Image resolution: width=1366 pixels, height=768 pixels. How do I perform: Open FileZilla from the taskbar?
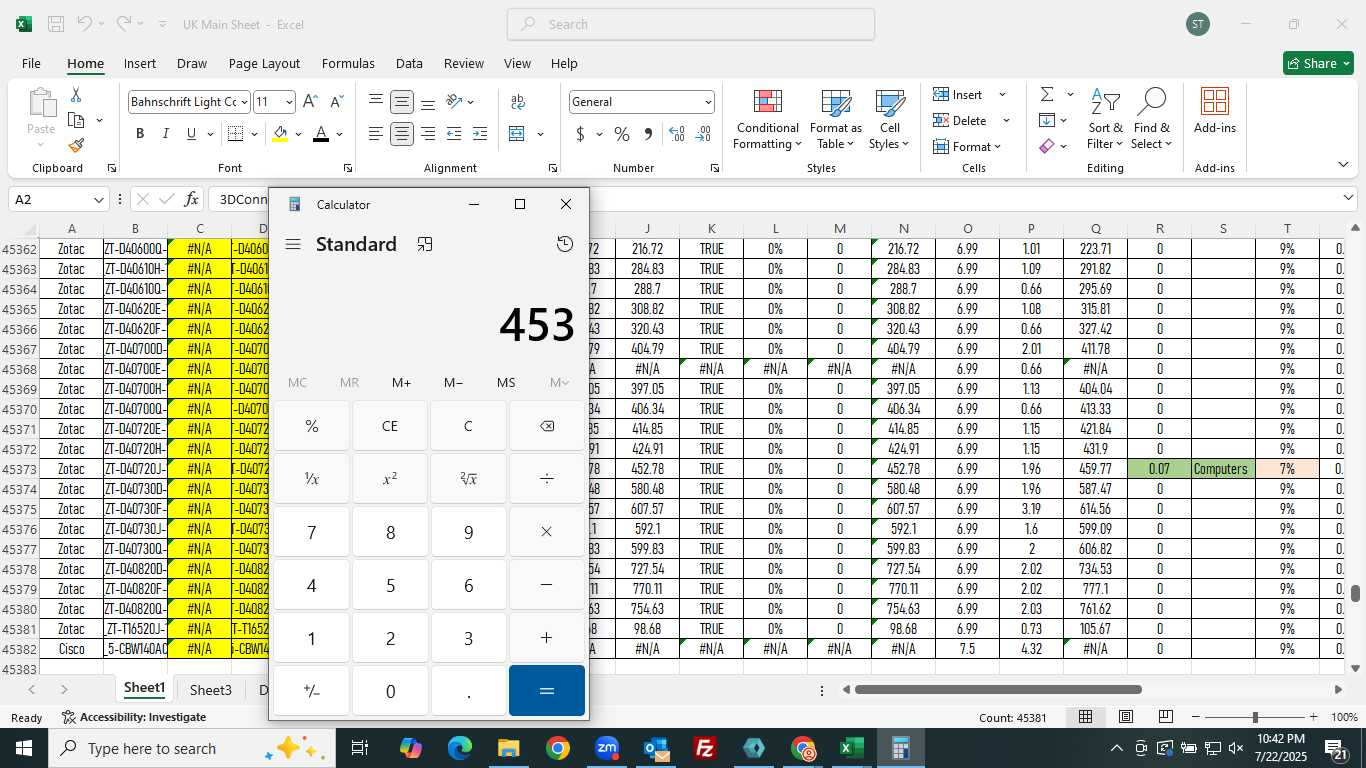(705, 748)
